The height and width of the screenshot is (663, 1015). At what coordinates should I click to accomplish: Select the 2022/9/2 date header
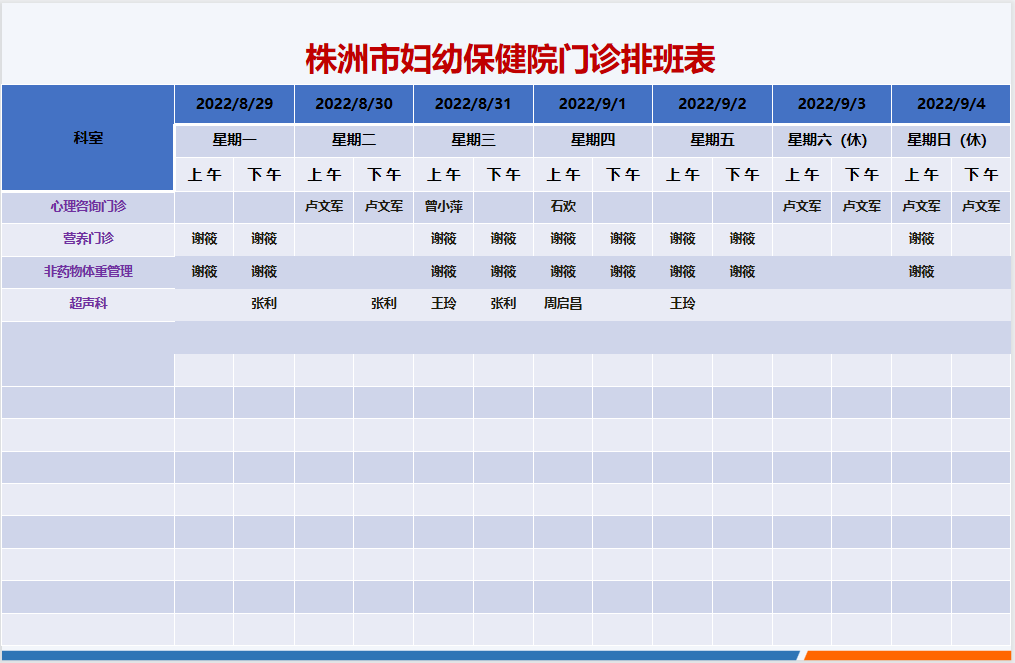click(x=712, y=104)
